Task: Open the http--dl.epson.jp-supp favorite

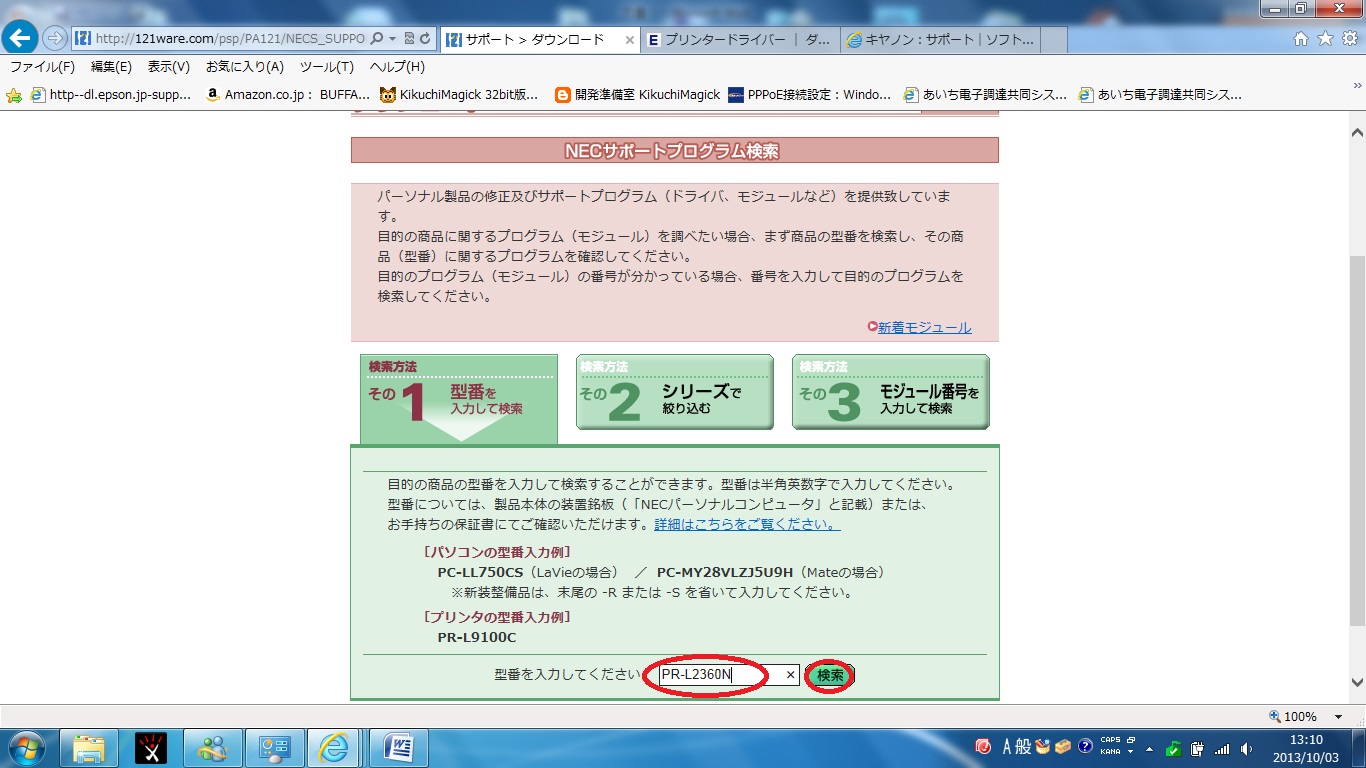Action: coord(111,95)
